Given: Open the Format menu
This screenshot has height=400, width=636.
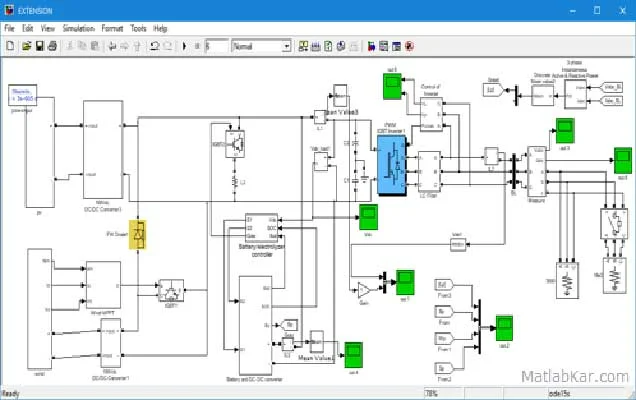Looking at the screenshot, I should [112, 28].
